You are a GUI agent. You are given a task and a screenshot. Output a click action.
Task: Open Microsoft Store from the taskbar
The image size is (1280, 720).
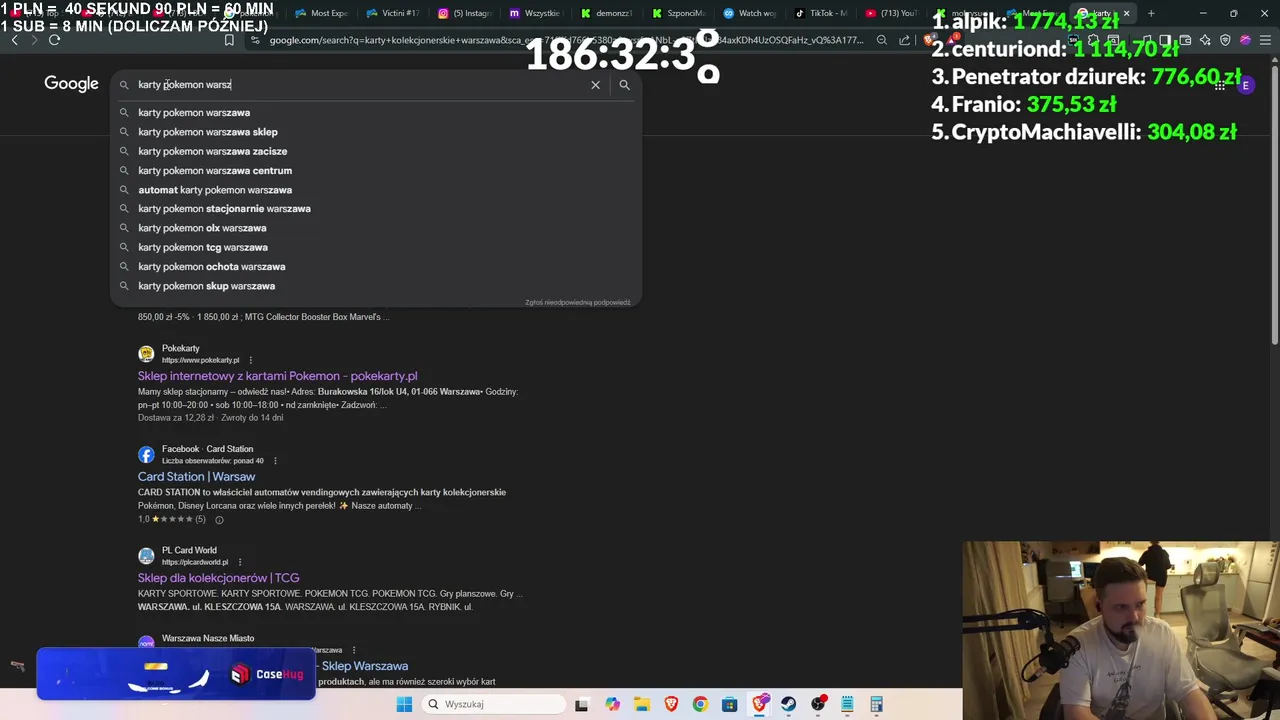[x=729, y=704]
